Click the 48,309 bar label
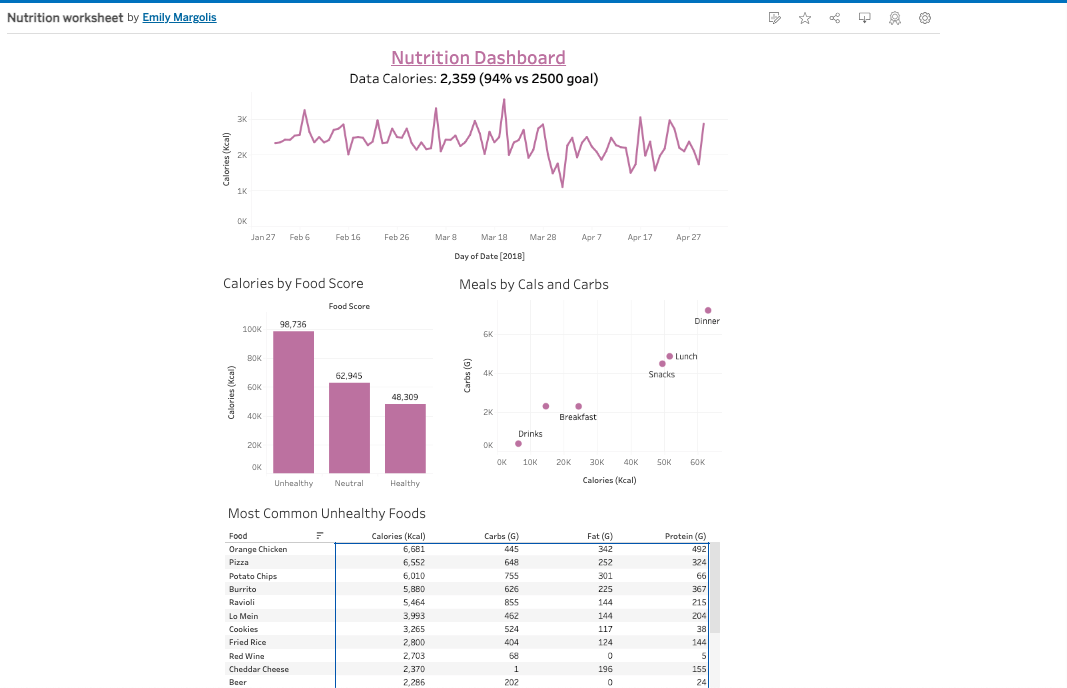This screenshot has height=688, width=1067. coord(405,397)
